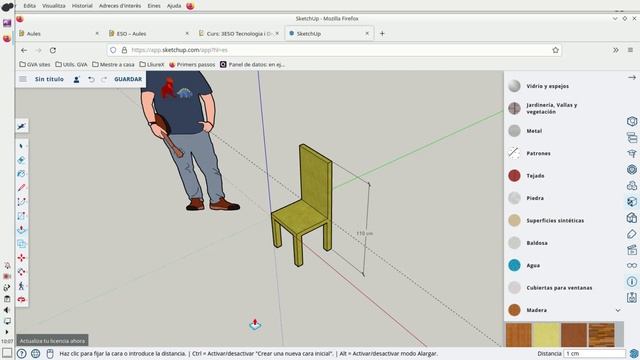Open the Historial menu
The height and width of the screenshot is (360, 640).
pyautogui.click(x=82, y=6)
